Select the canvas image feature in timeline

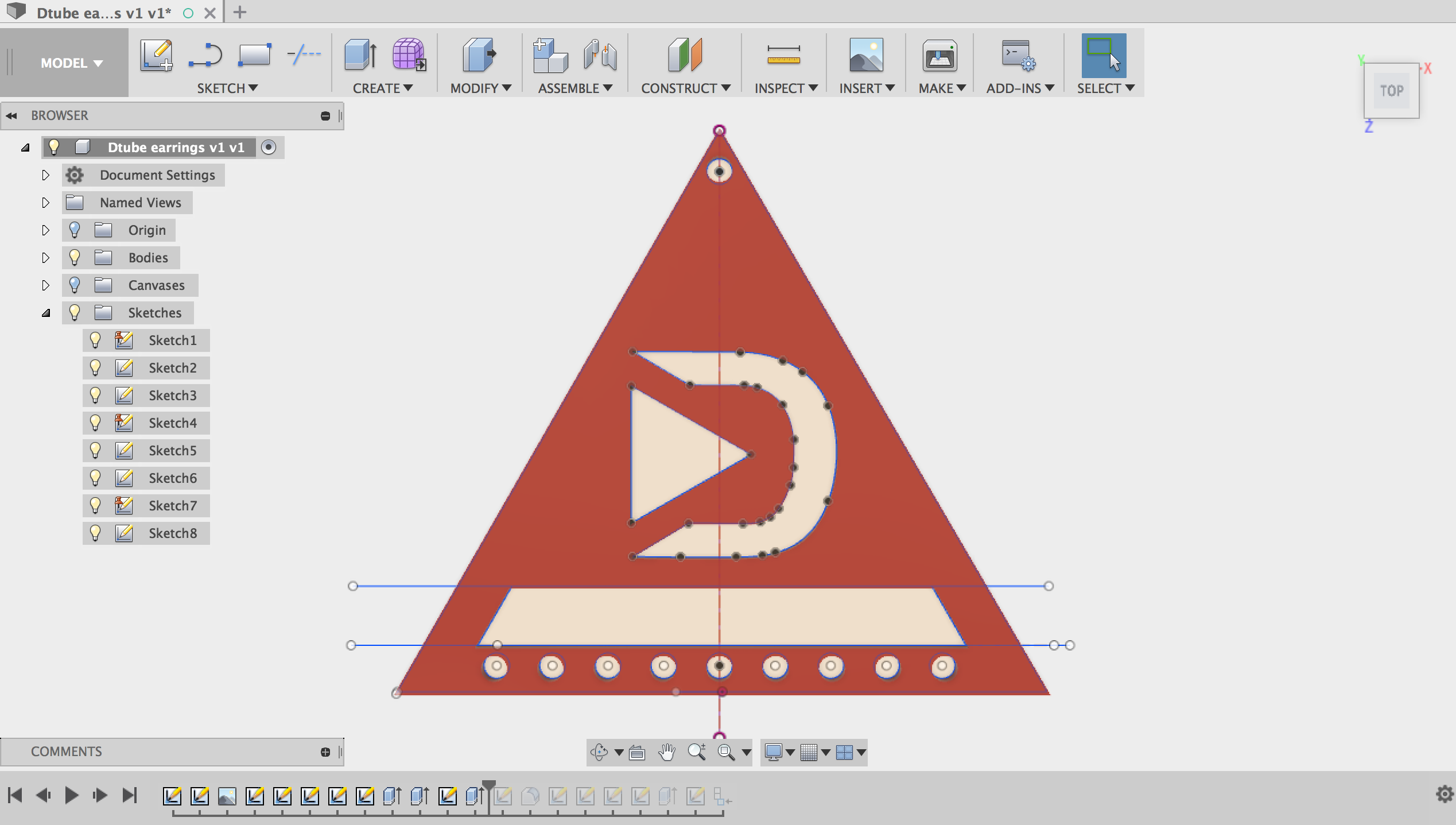tap(227, 796)
